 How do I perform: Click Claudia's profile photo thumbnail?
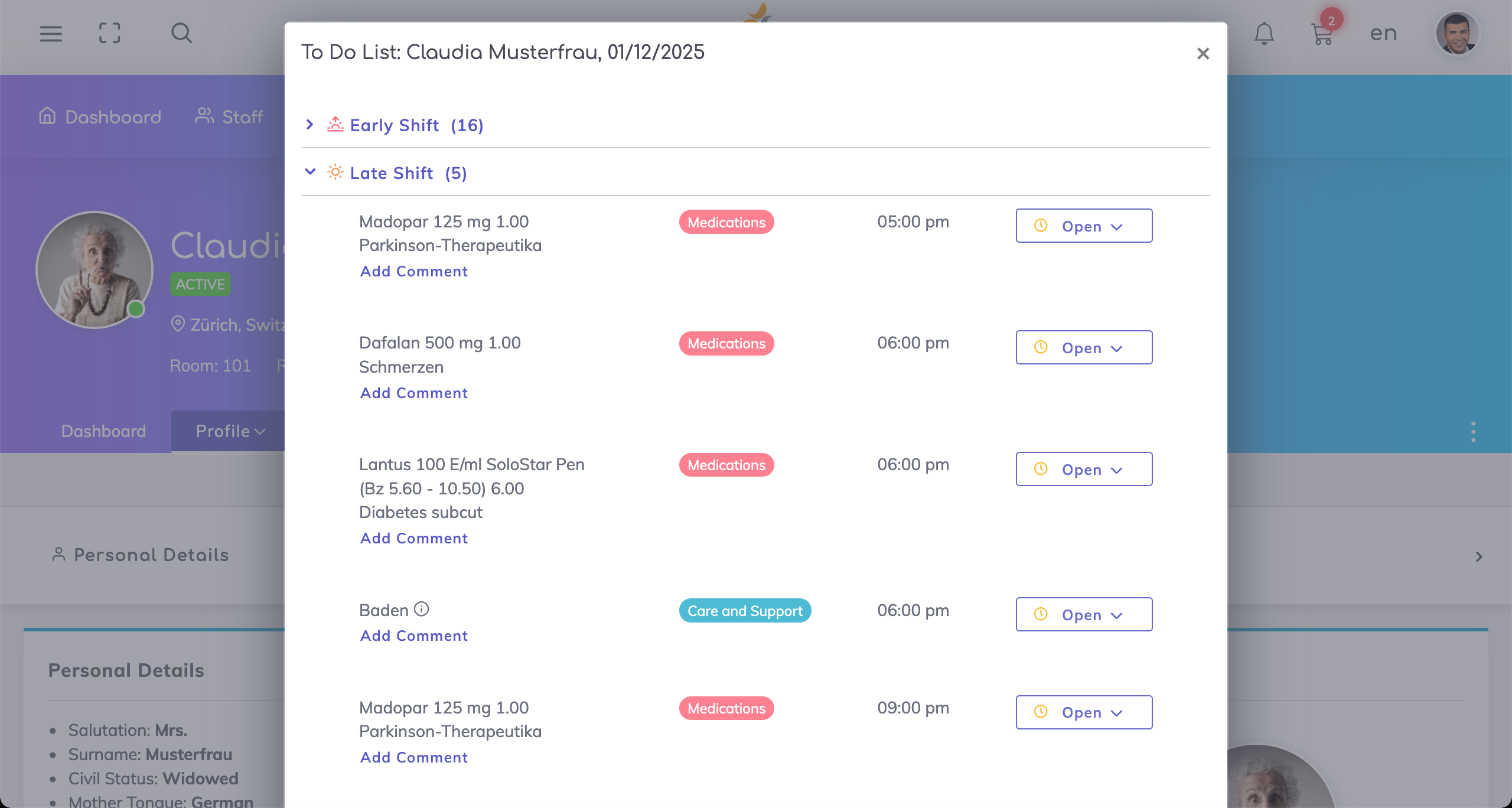tap(94, 270)
